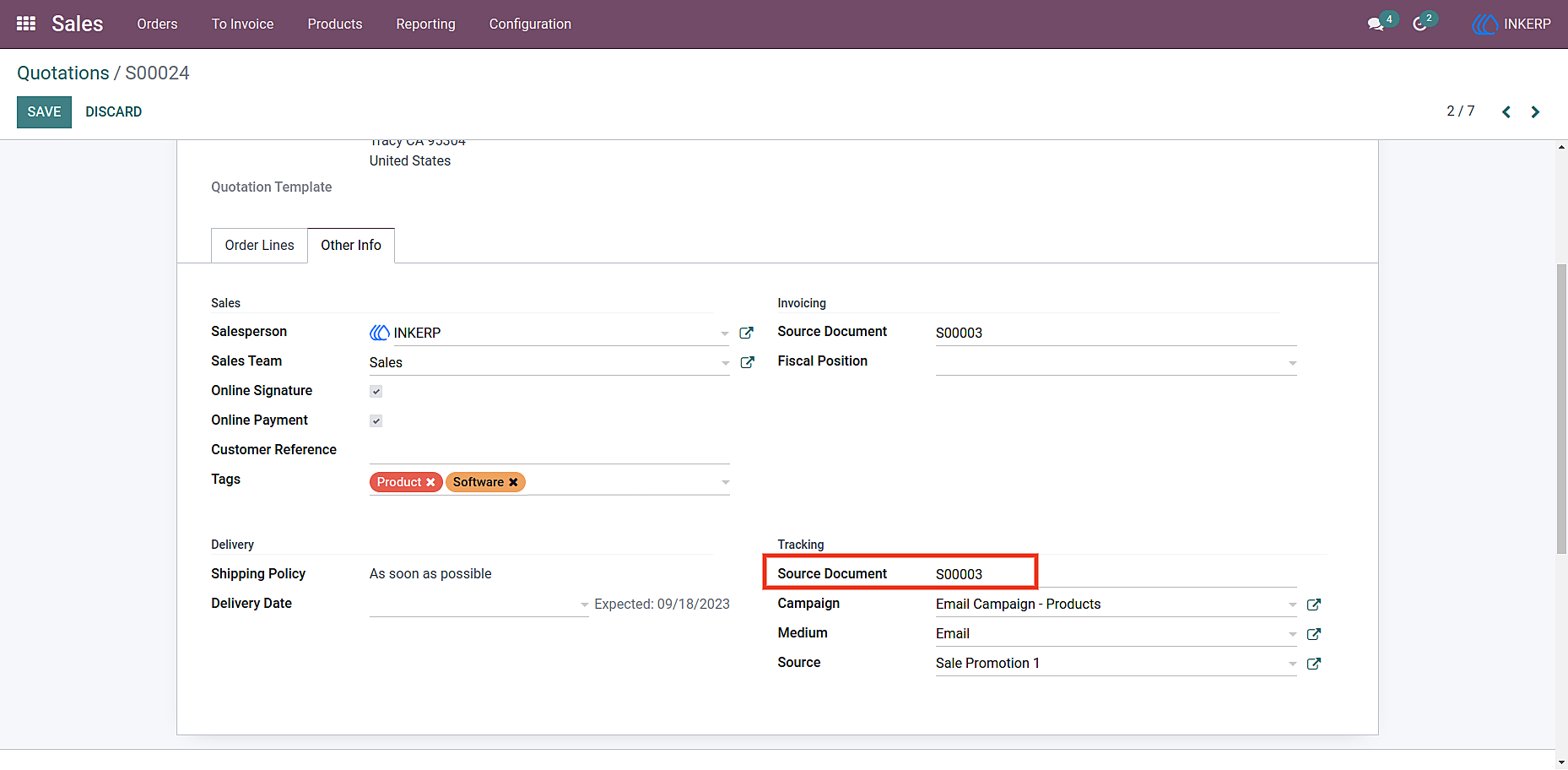
Task: Click Invoicing Source Document field
Action: coord(1116,333)
